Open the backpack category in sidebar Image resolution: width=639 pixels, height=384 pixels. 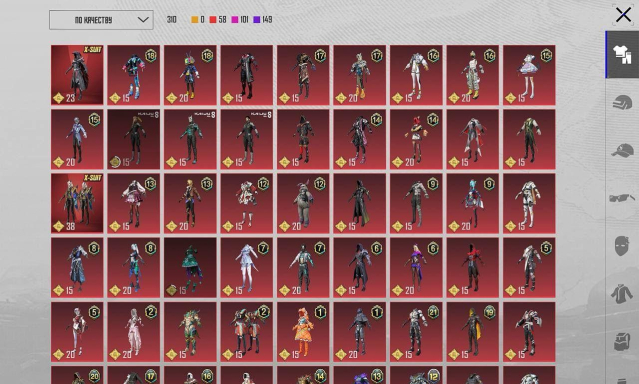pos(622,342)
